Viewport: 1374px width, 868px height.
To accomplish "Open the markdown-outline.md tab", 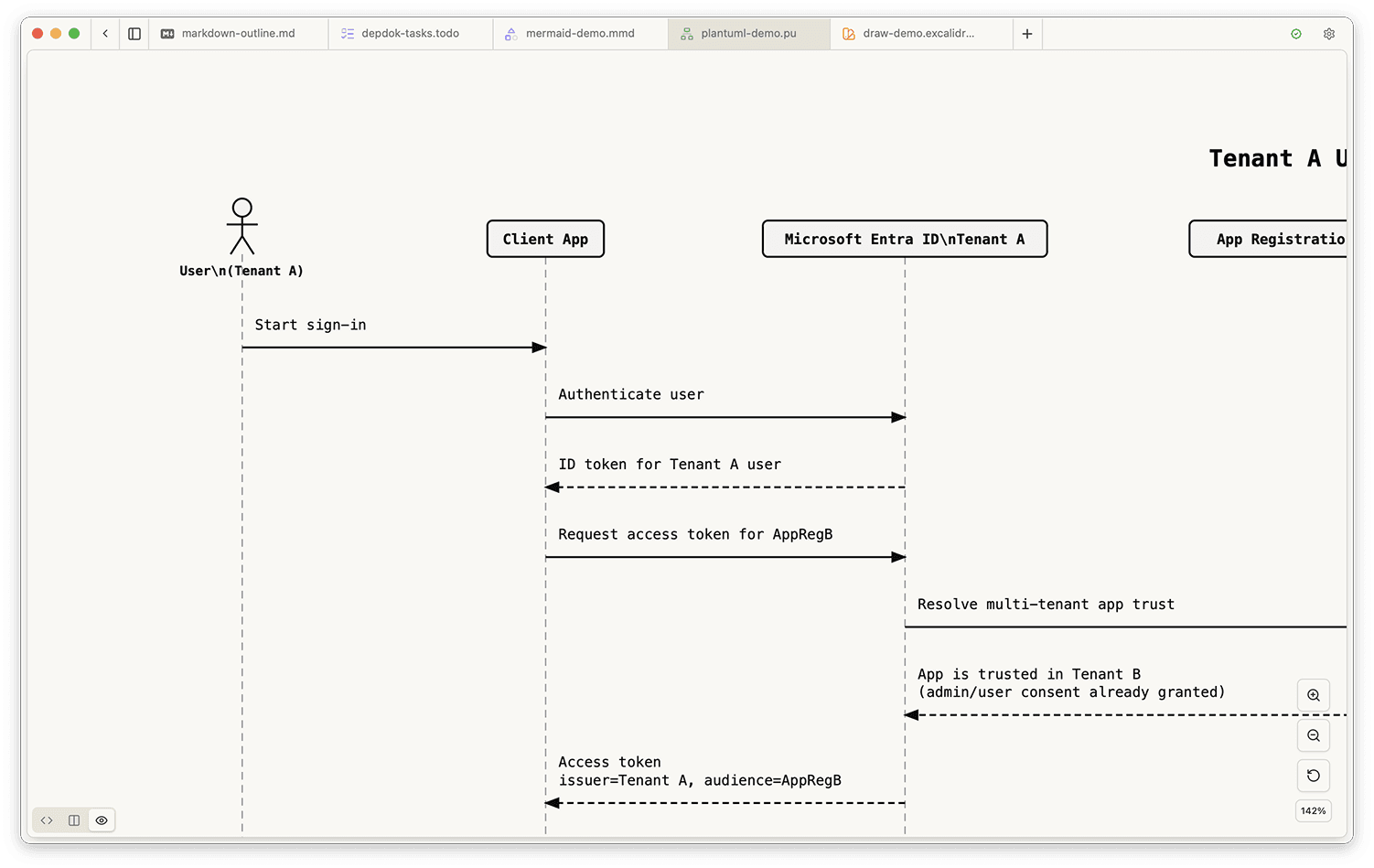I will pos(238,34).
